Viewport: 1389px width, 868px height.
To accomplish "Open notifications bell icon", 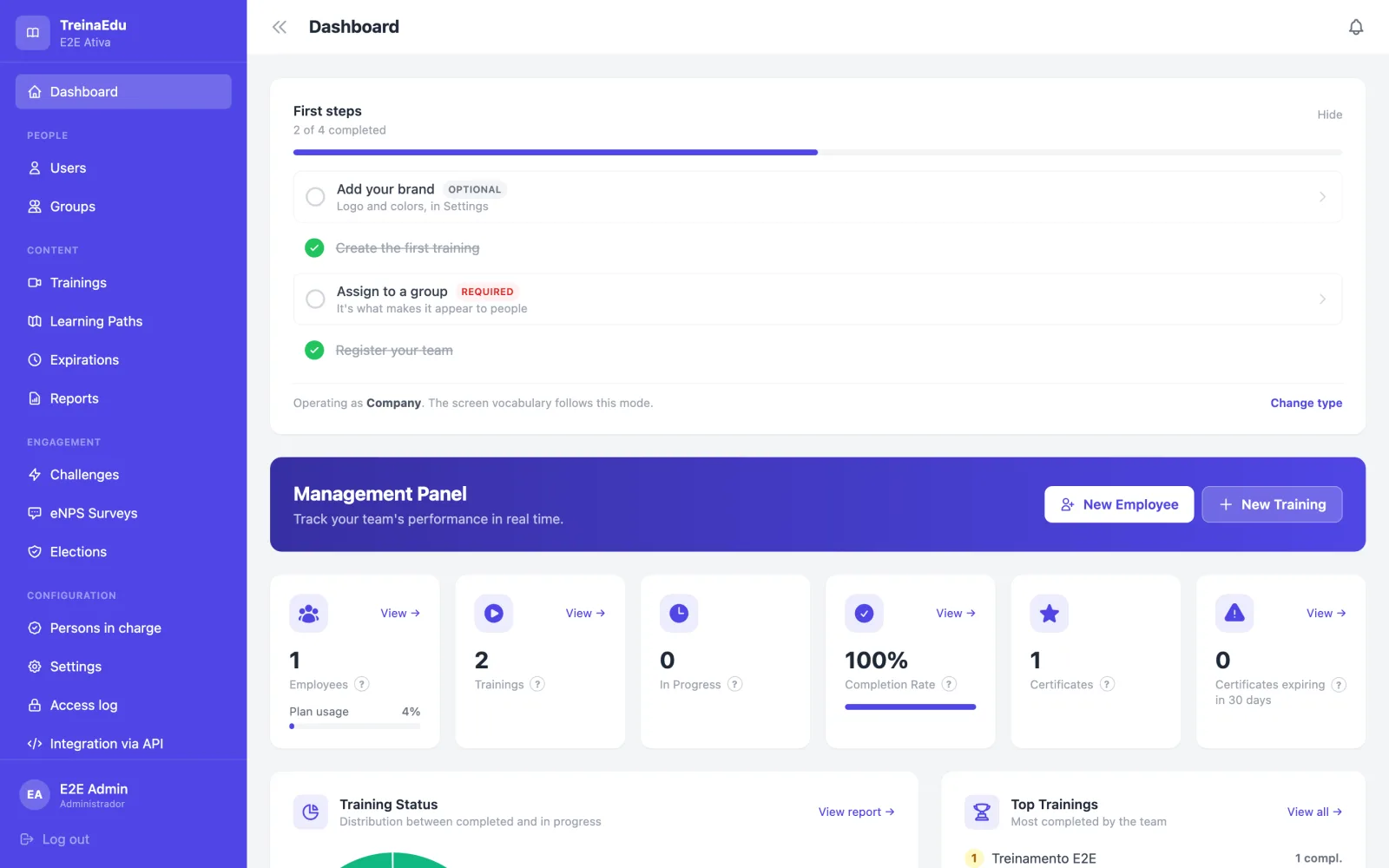I will pos(1356,27).
